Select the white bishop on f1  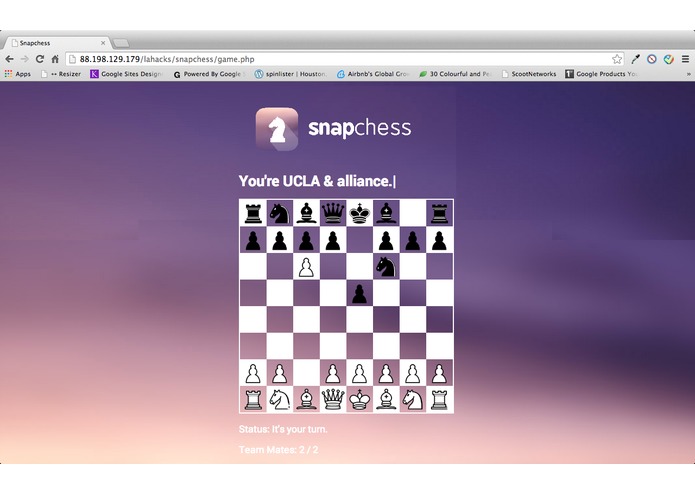[386, 400]
